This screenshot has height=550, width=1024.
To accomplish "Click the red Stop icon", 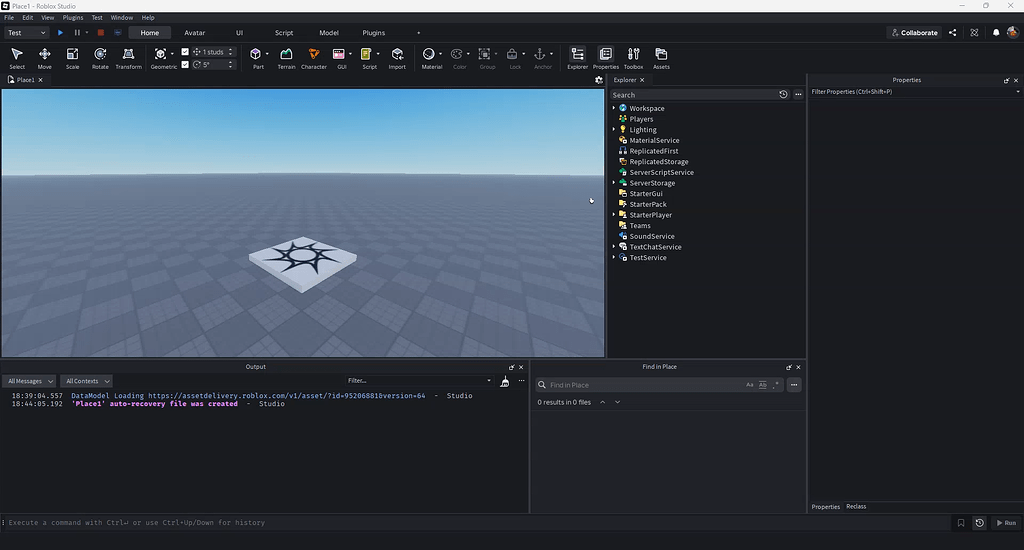I will (101, 33).
